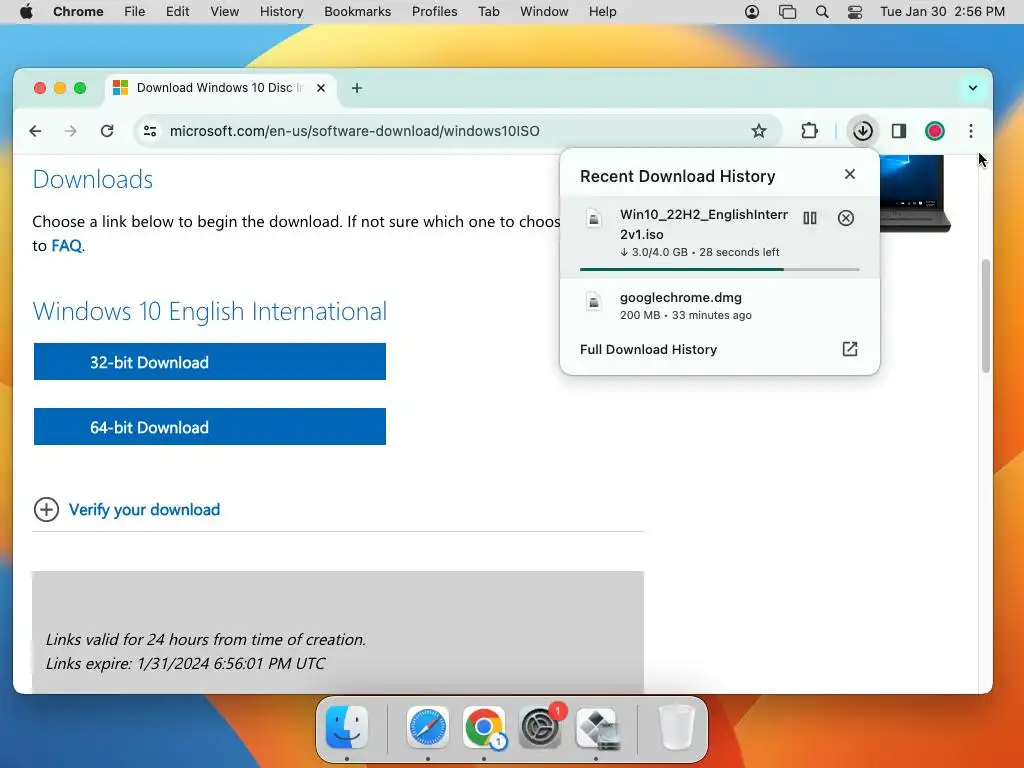Image resolution: width=1024 pixels, height=768 pixels.
Task: Open a new tab with plus button
Action: (x=357, y=88)
